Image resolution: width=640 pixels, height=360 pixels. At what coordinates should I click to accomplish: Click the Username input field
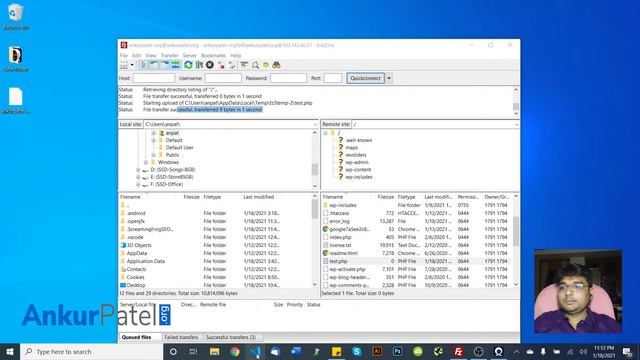tap(223, 78)
